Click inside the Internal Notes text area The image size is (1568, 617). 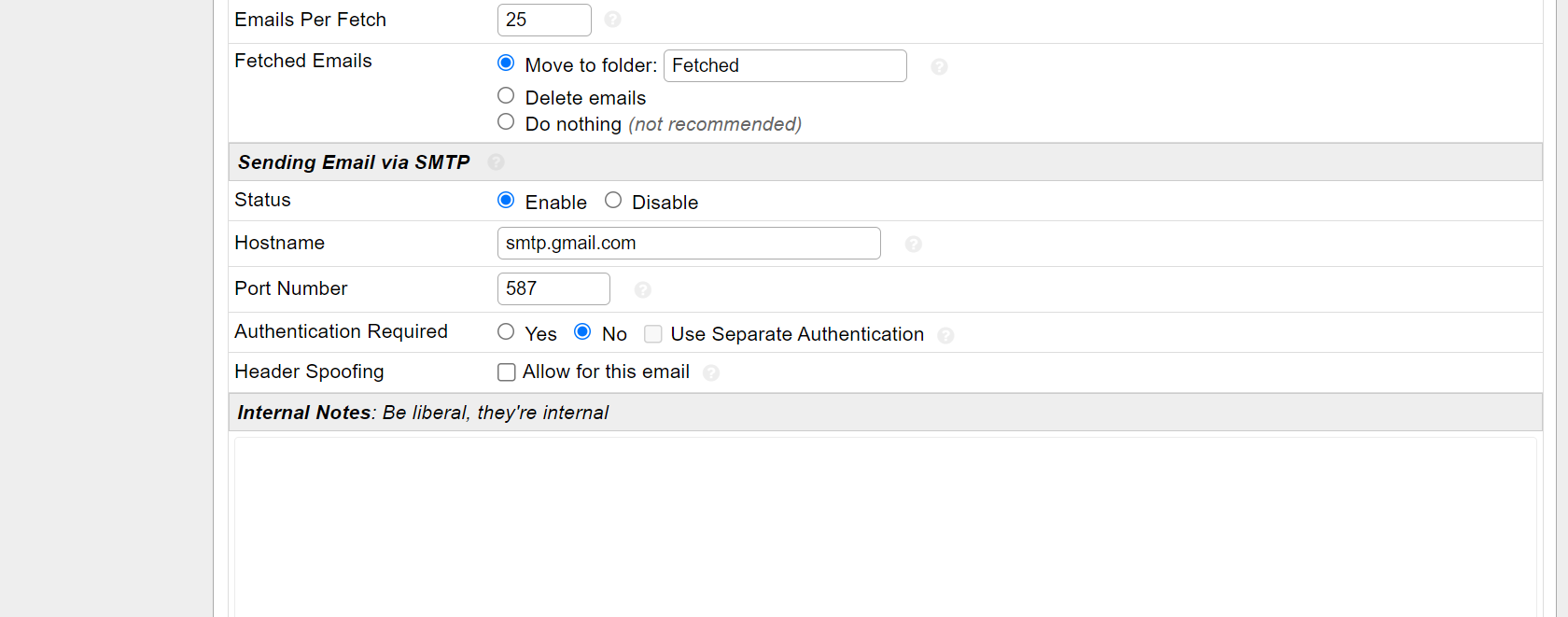(884, 523)
